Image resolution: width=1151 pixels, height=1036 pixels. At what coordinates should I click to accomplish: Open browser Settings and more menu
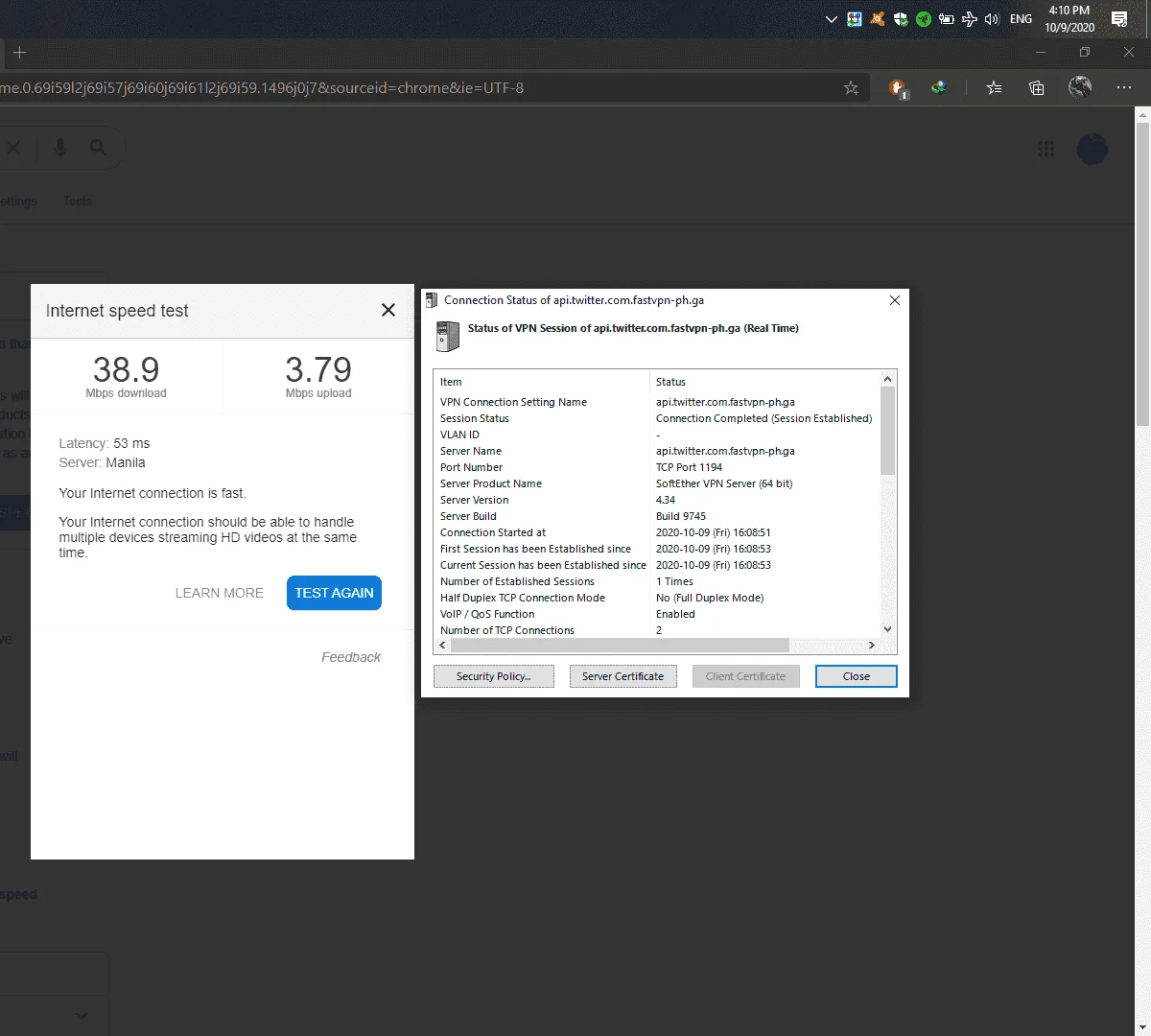[1124, 88]
